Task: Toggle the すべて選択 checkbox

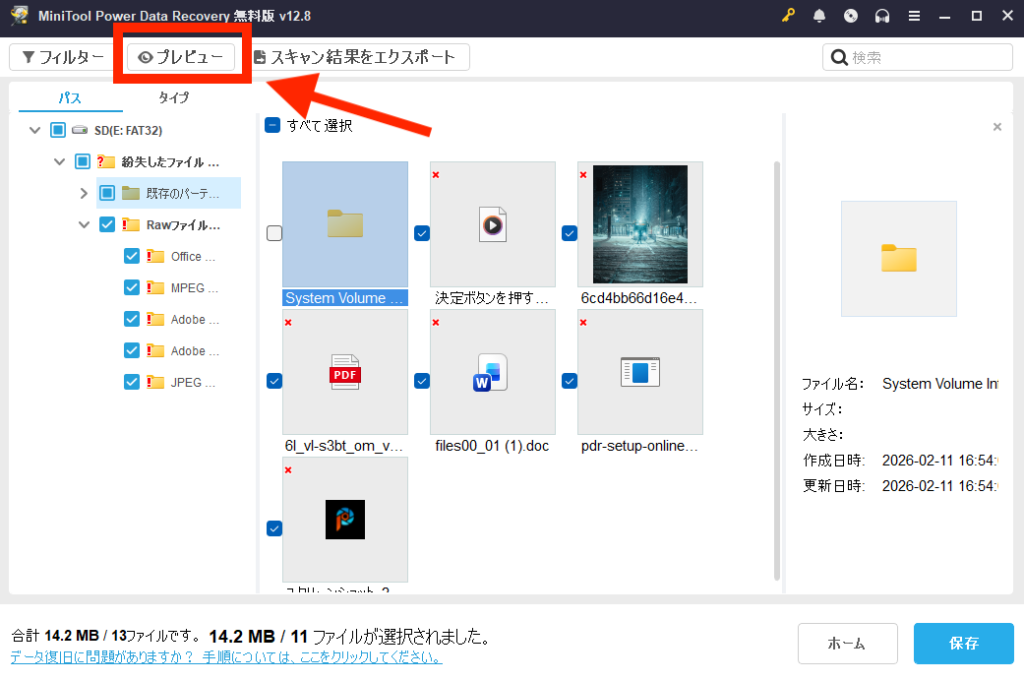Action: [x=273, y=125]
